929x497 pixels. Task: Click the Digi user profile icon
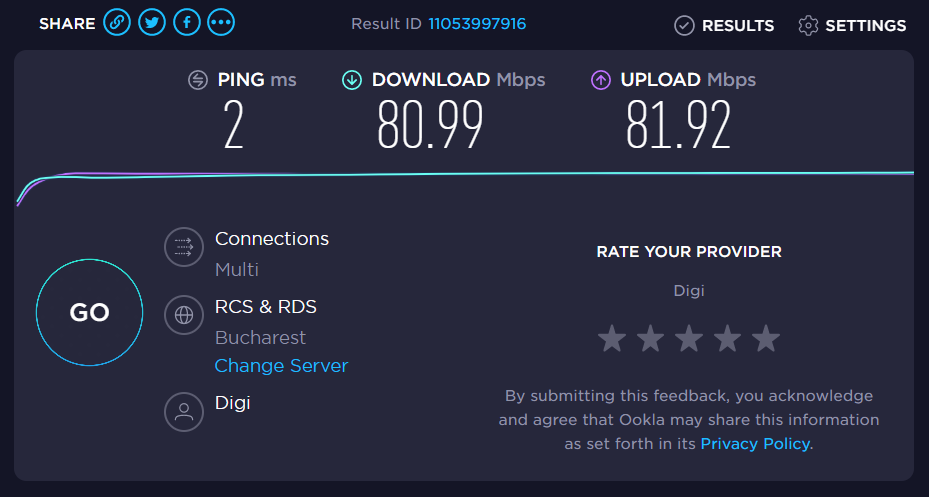pyautogui.click(x=183, y=410)
